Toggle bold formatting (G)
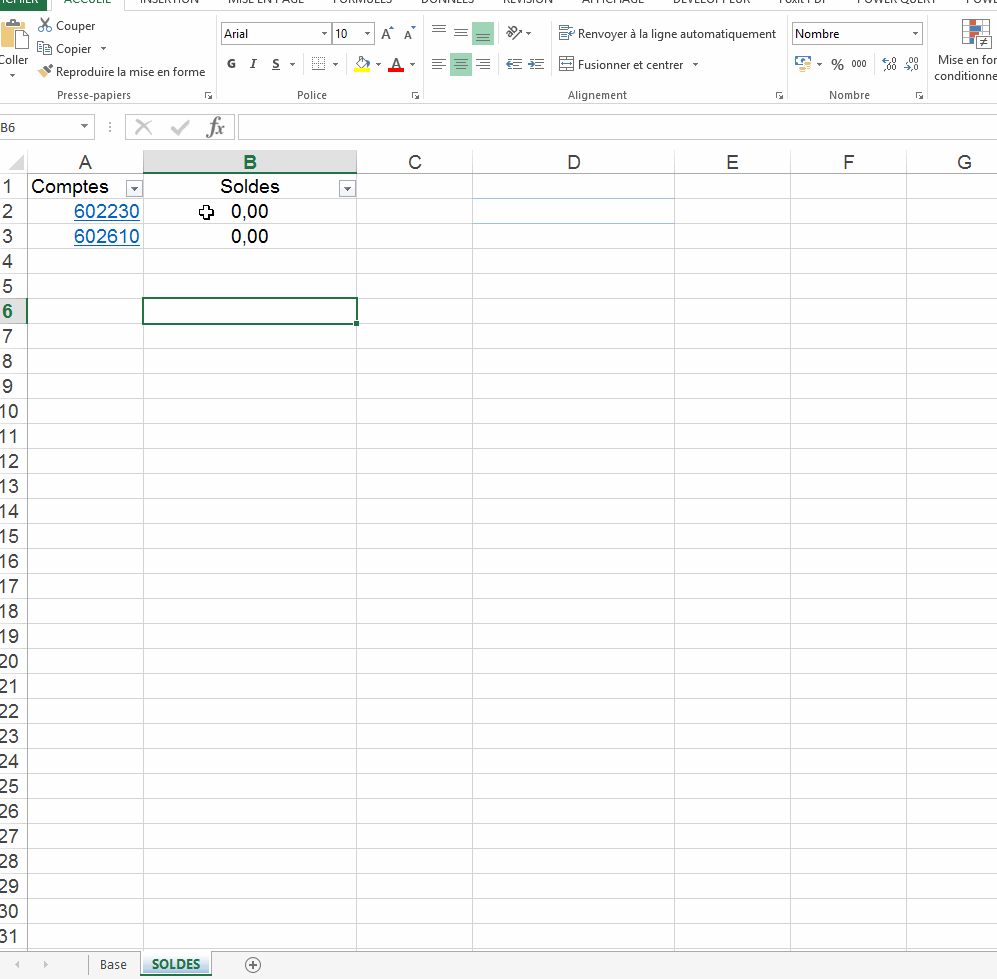Image resolution: width=997 pixels, height=979 pixels. click(232, 65)
